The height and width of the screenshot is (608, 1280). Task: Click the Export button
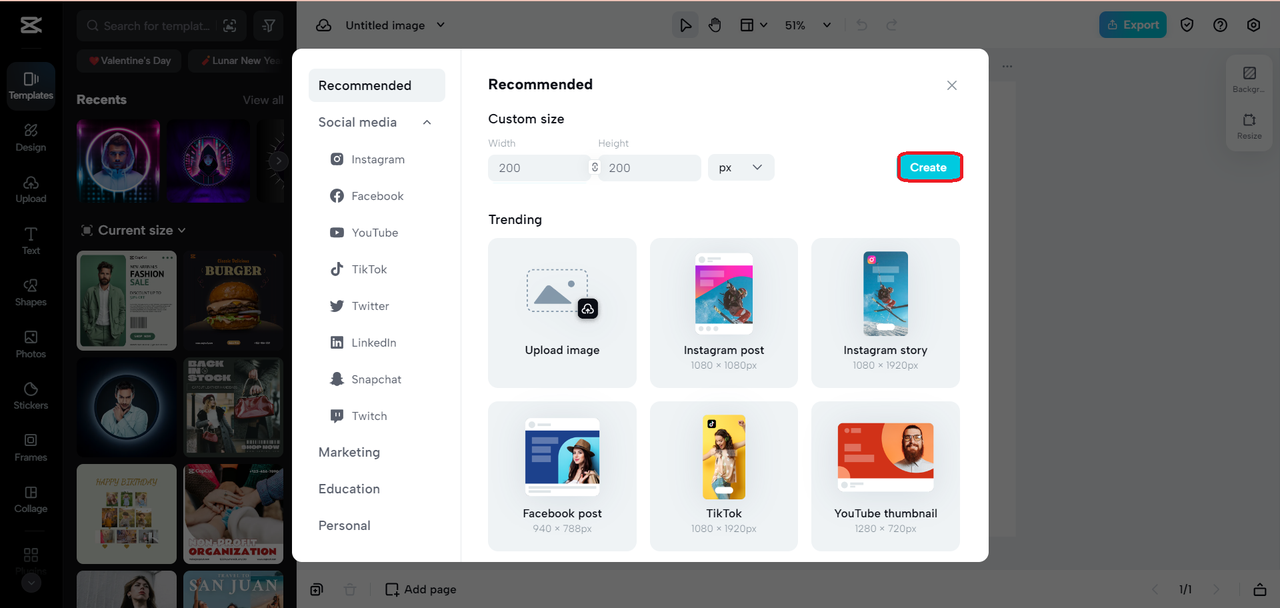pyautogui.click(x=1133, y=25)
